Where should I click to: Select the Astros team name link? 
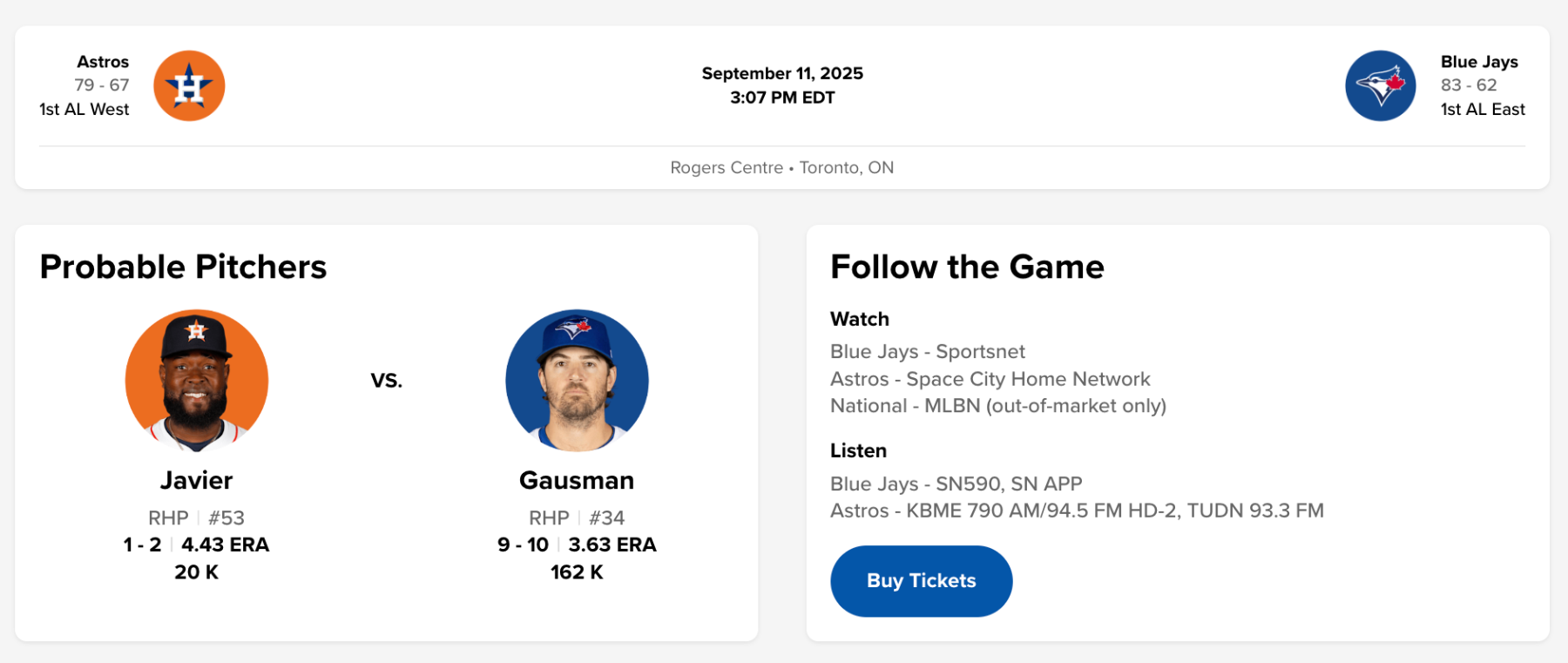[x=103, y=62]
